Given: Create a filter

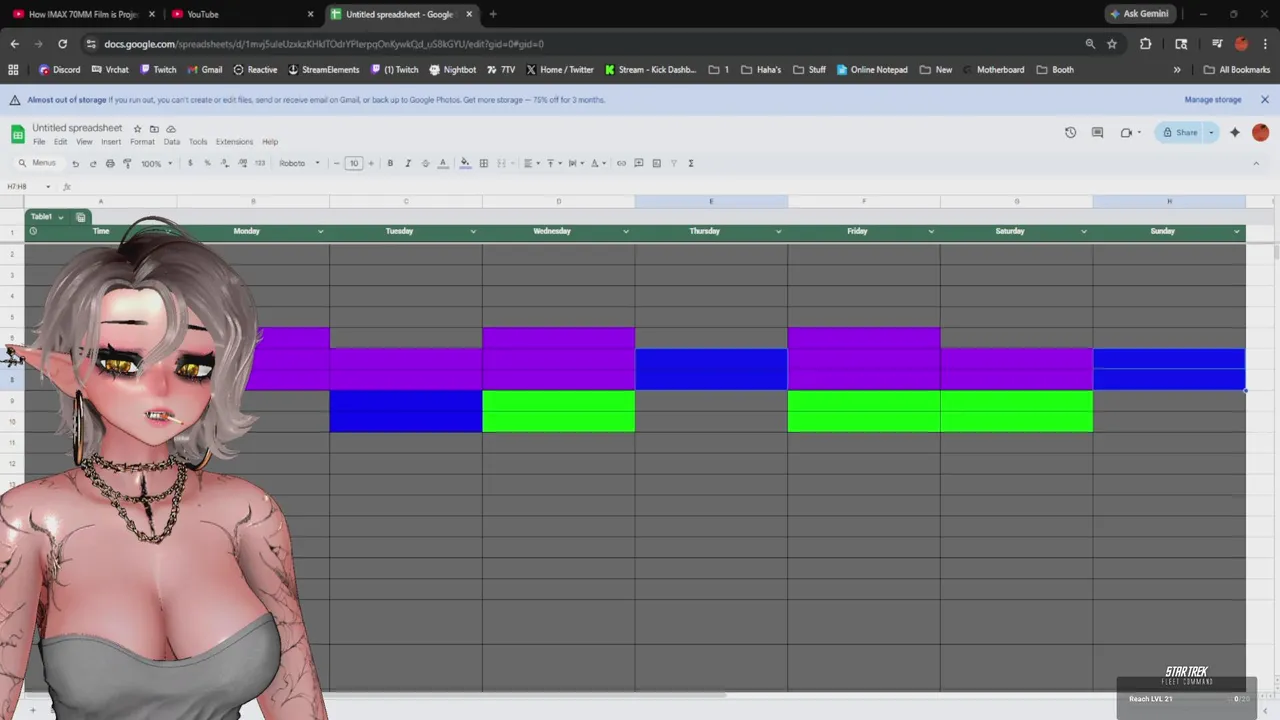Looking at the screenshot, I should tap(674, 163).
